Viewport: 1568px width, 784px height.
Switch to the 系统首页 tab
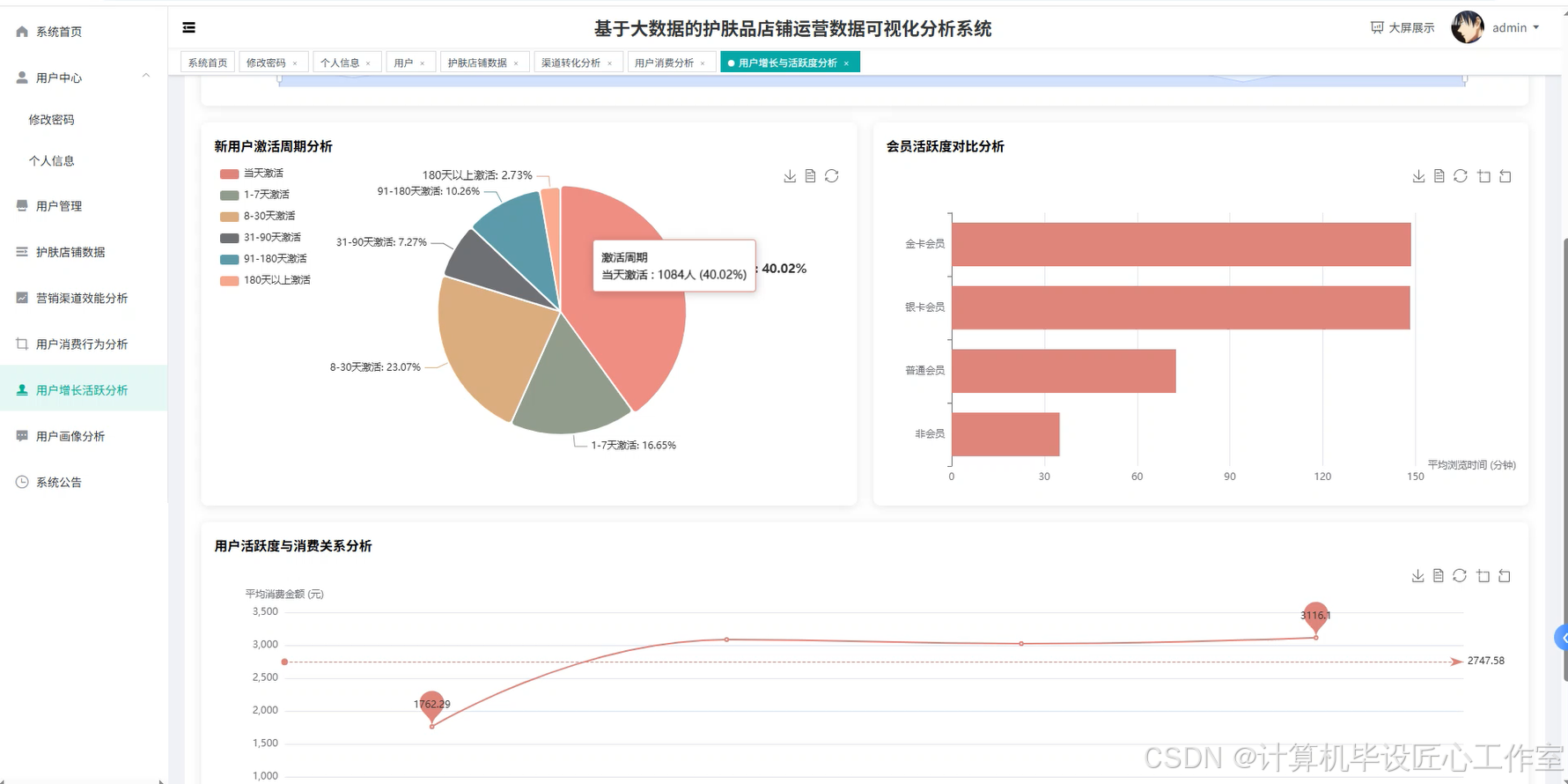point(208,63)
